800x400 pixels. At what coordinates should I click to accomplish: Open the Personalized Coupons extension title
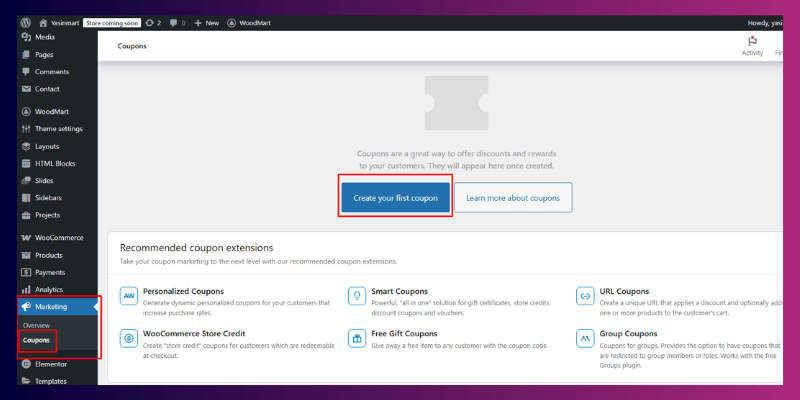pyautogui.click(x=184, y=291)
